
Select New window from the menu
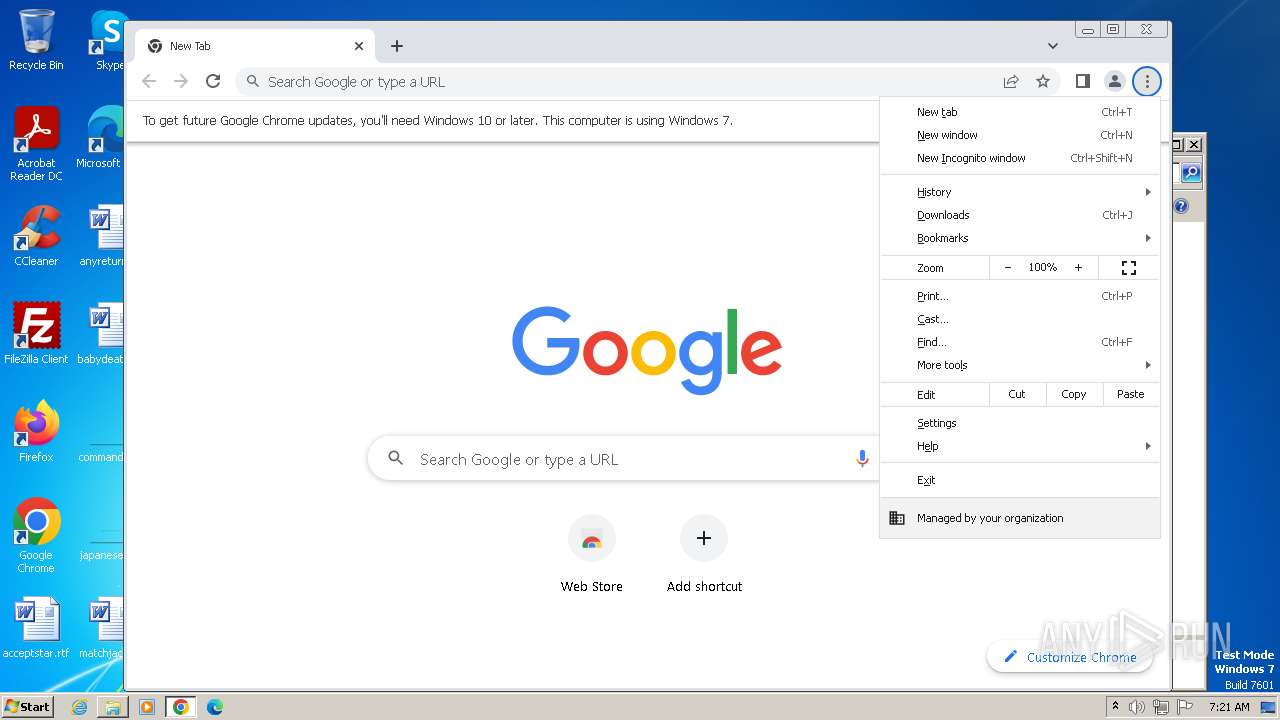(1020, 135)
